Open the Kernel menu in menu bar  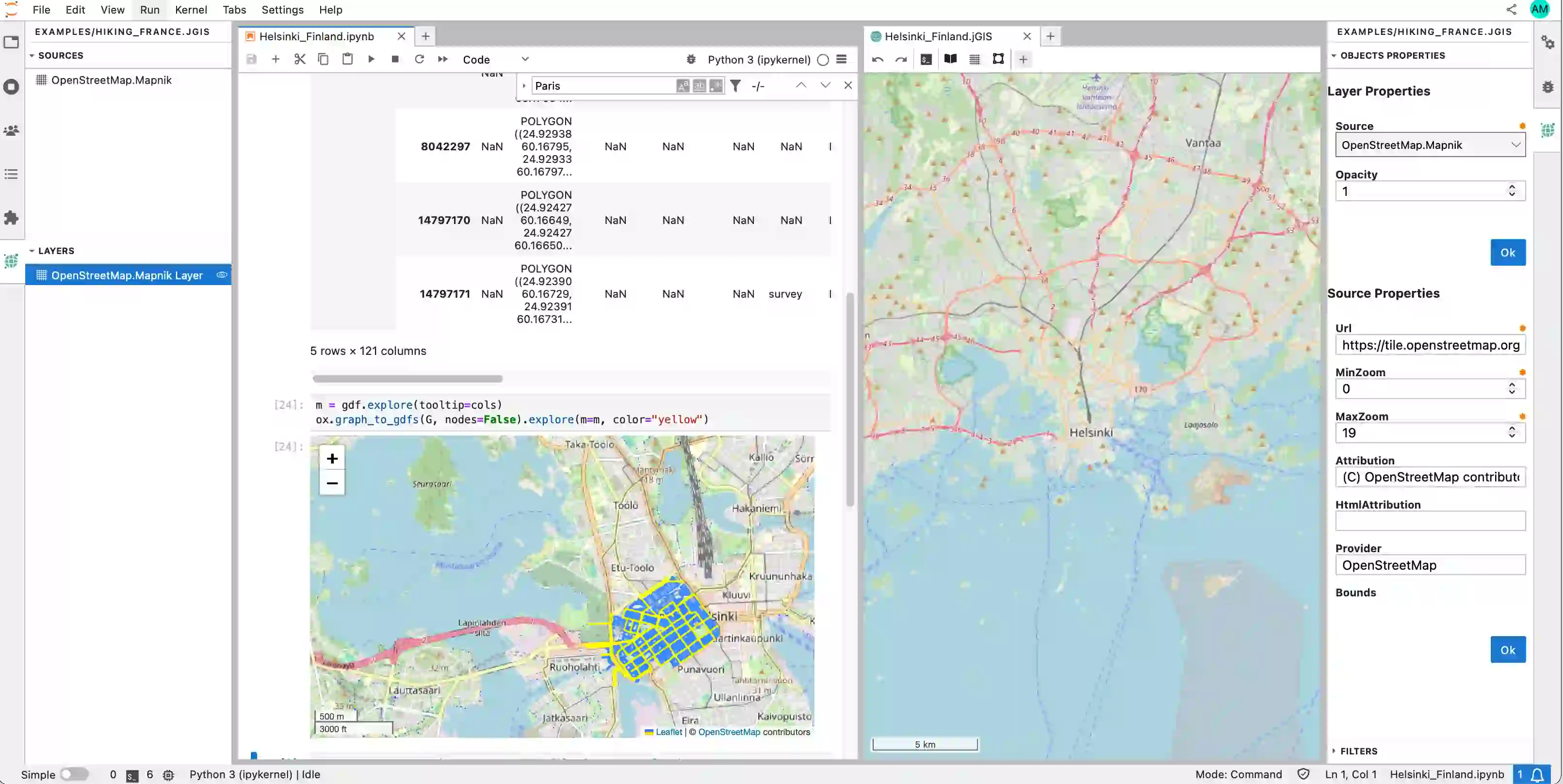[x=191, y=9]
